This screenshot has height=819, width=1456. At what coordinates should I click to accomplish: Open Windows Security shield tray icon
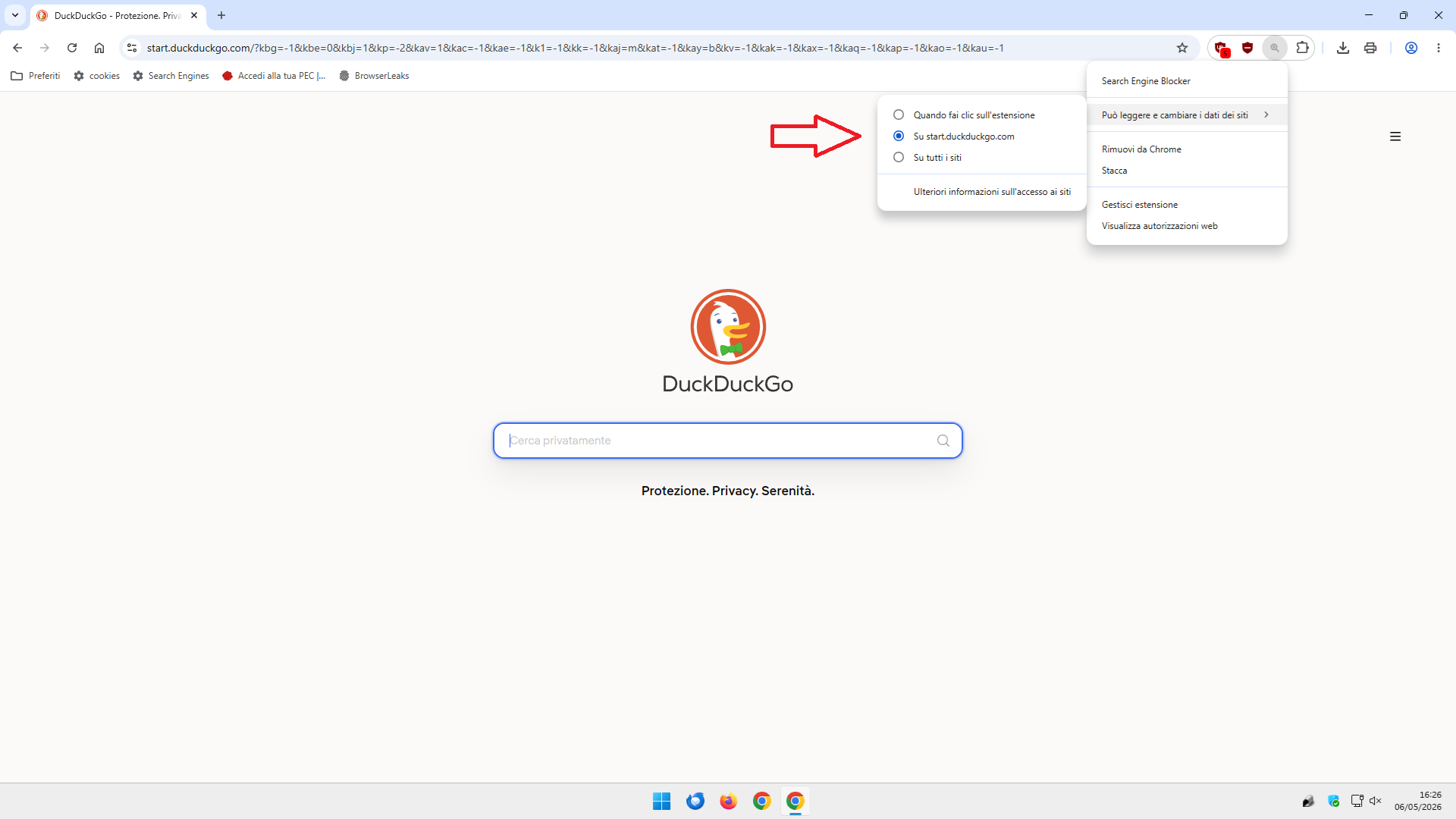[x=1334, y=801]
